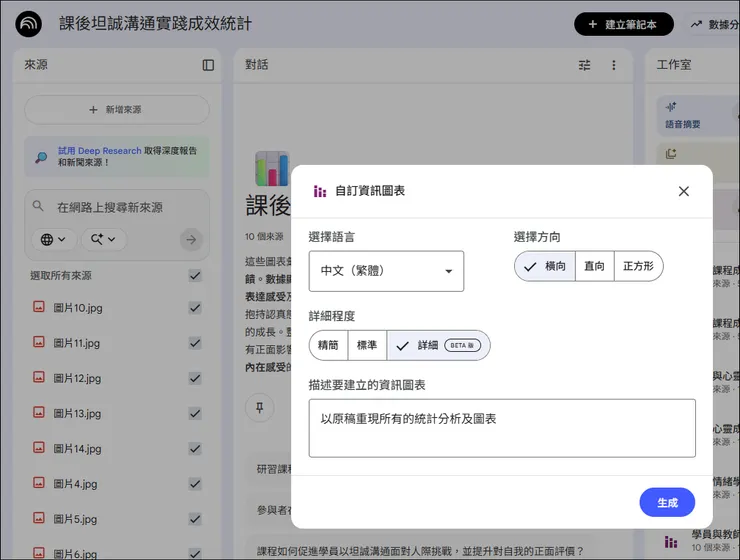Click the 10 個來源 label in the conversation
The height and width of the screenshot is (560, 740).
[264, 237]
